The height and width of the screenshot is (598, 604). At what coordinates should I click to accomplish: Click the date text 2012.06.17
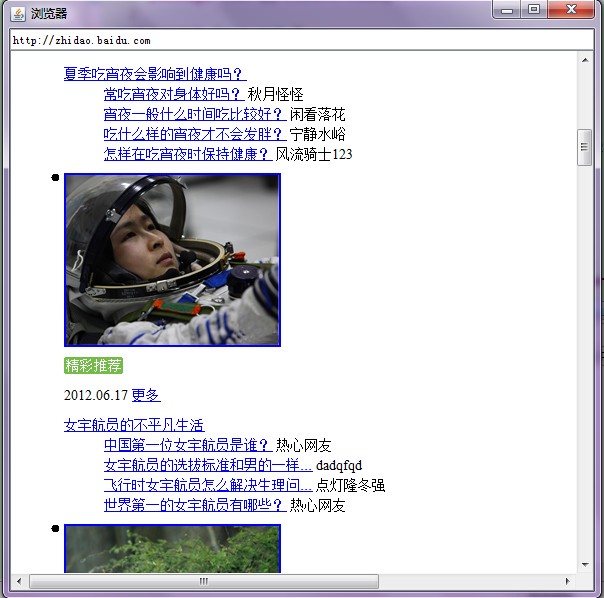pos(96,395)
